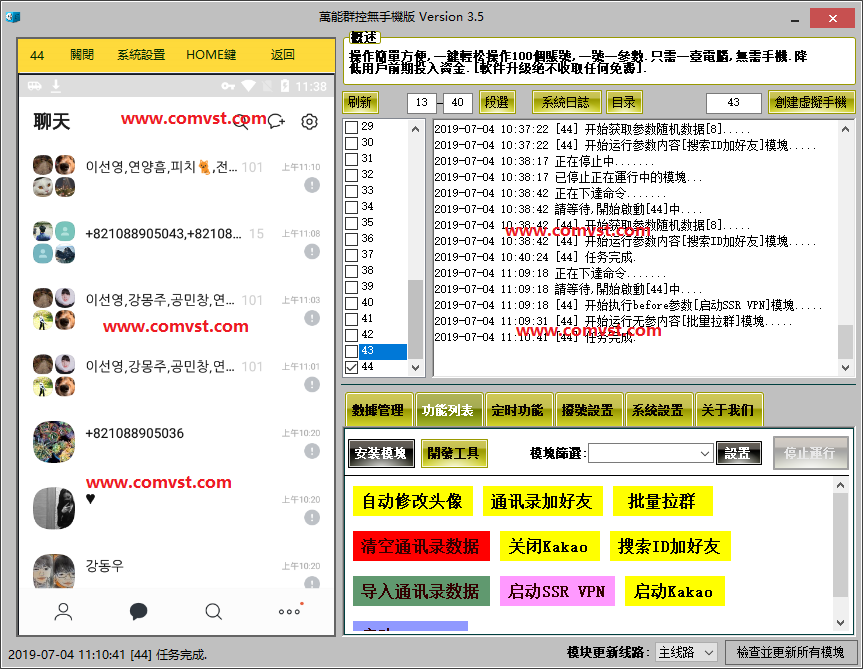The height and width of the screenshot is (669, 863).
Task: Open search magnifier in chat header
Action: (x=241, y=122)
